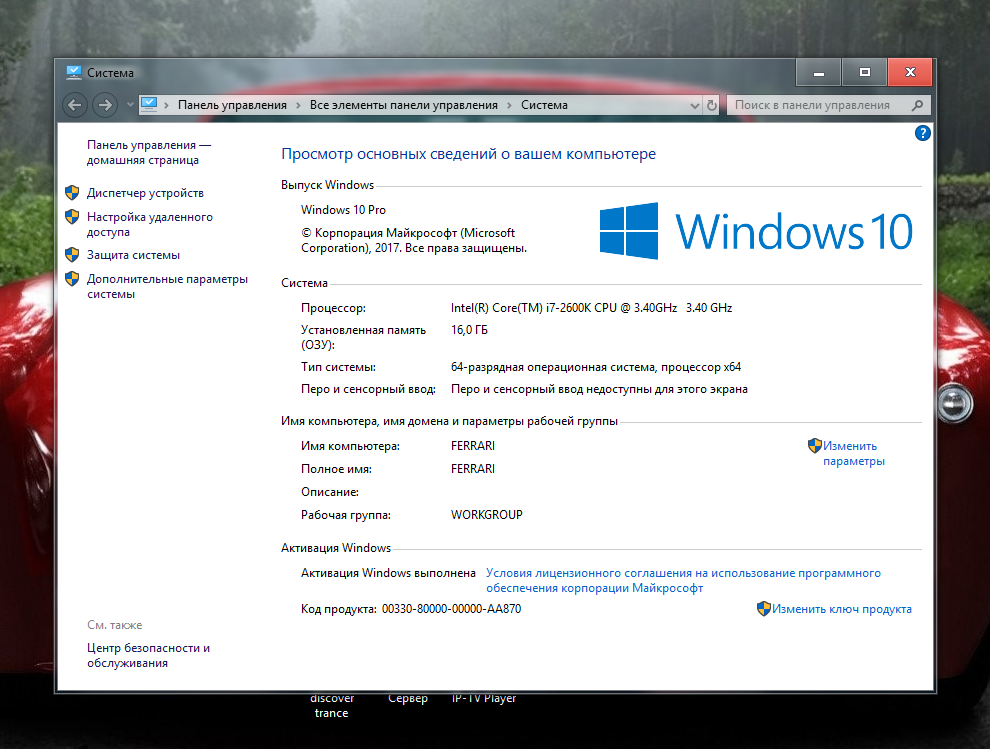
Task: Go back with the Back arrow button
Action: tap(75, 105)
